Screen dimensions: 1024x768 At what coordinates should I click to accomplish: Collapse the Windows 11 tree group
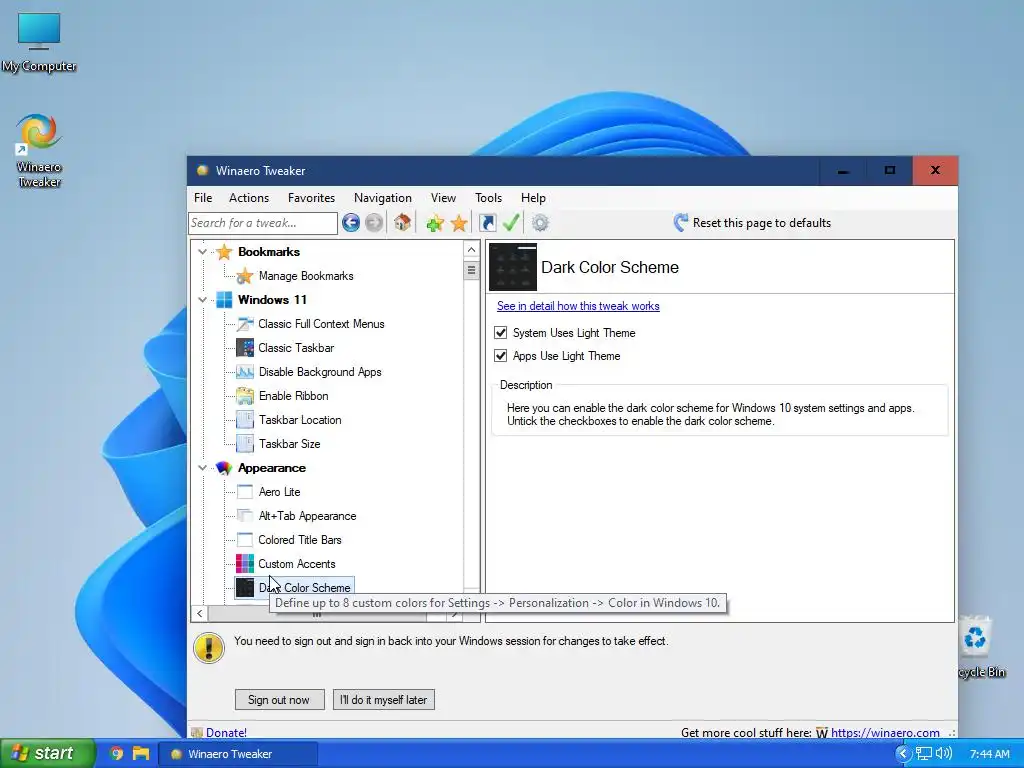click(202, 300)
